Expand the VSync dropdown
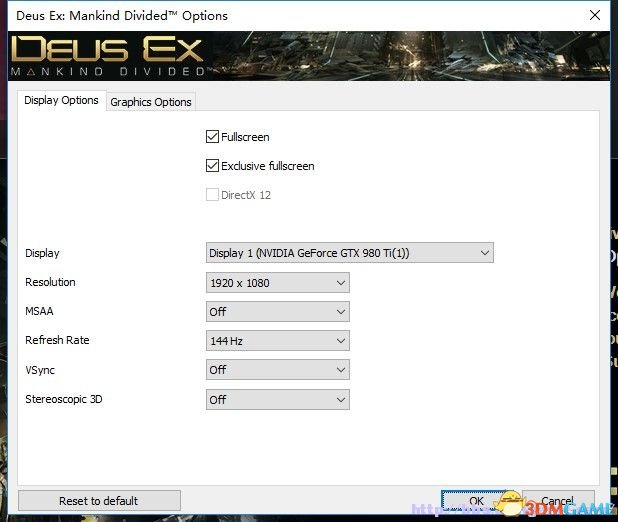The image size is (618, 522). click(x=277, y=370)
